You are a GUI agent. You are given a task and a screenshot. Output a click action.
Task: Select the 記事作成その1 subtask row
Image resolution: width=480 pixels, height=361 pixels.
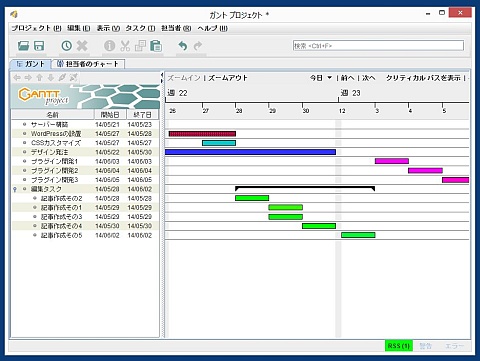tap(85, 207)
